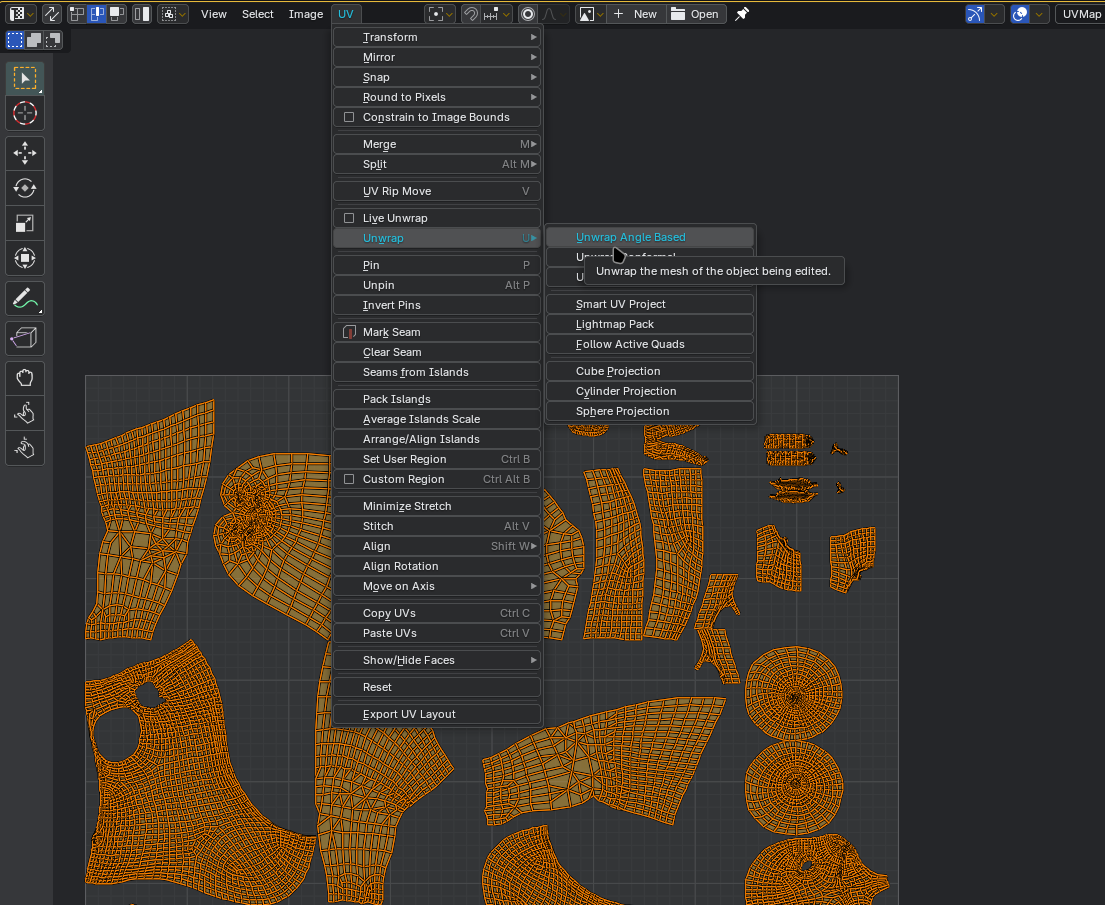
Task: Click Mark Seam menu entry
Action: tap(437, 332)
